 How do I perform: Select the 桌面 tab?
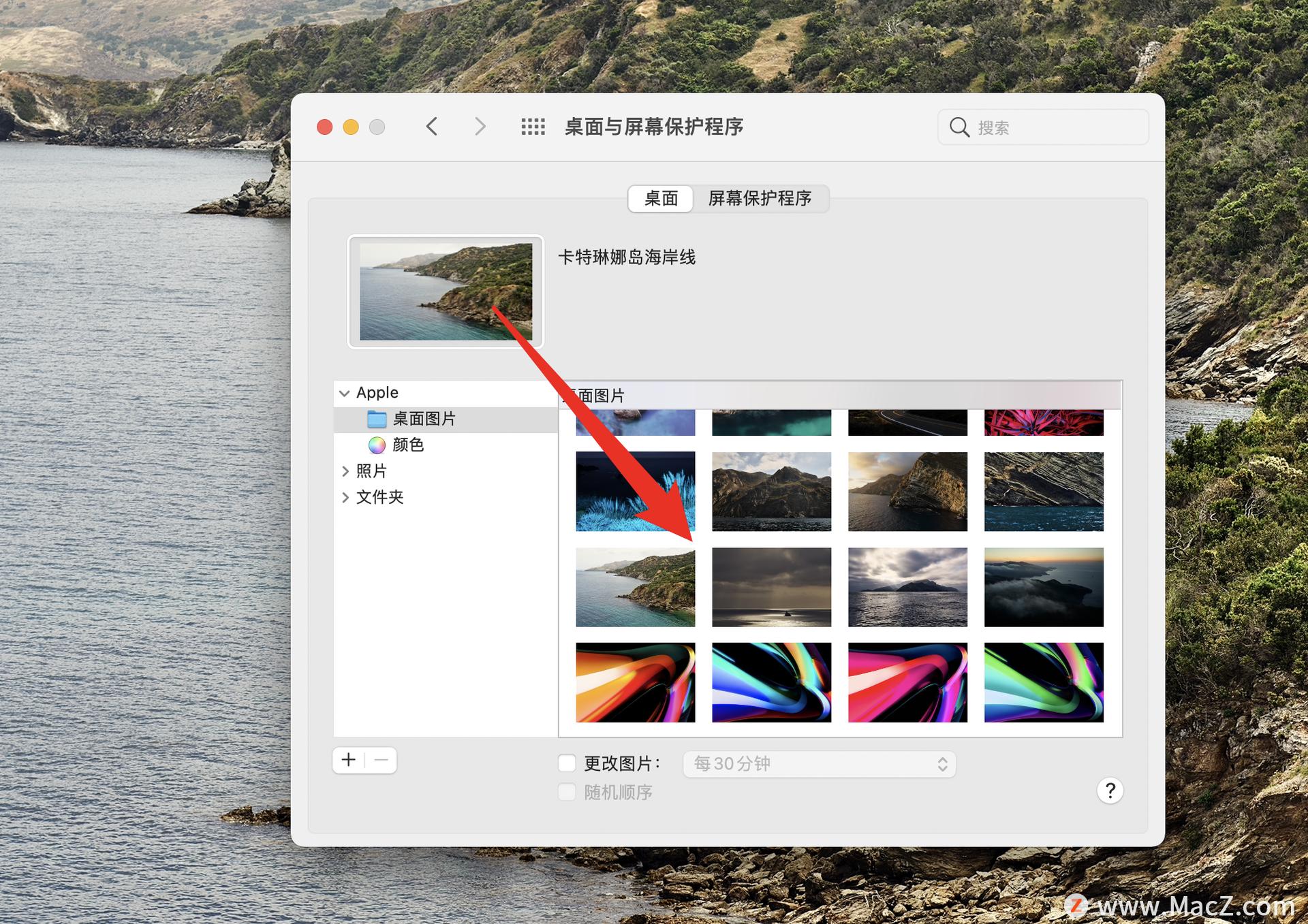tap(659, 199)
